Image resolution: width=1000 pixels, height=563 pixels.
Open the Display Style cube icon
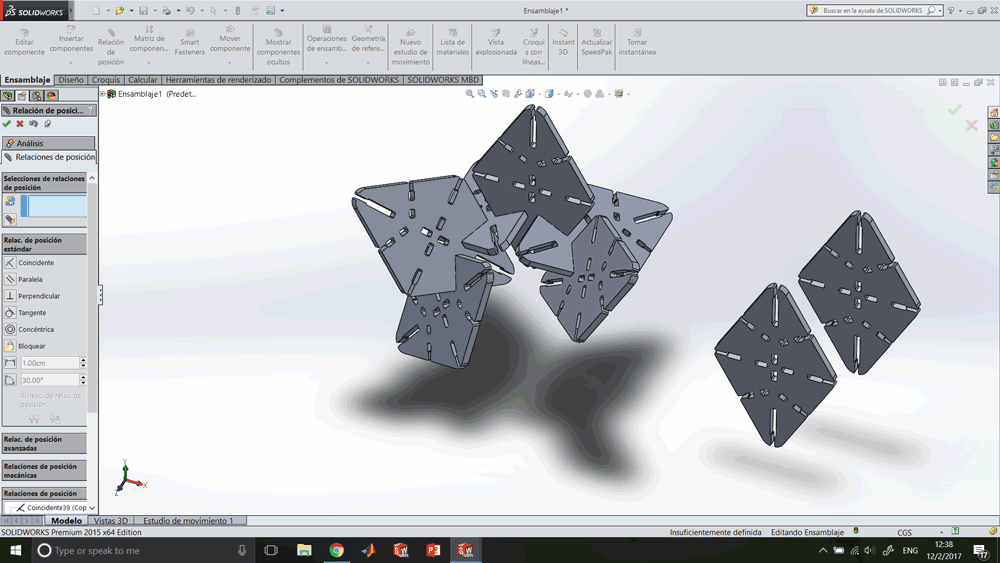tap(549, 94)
